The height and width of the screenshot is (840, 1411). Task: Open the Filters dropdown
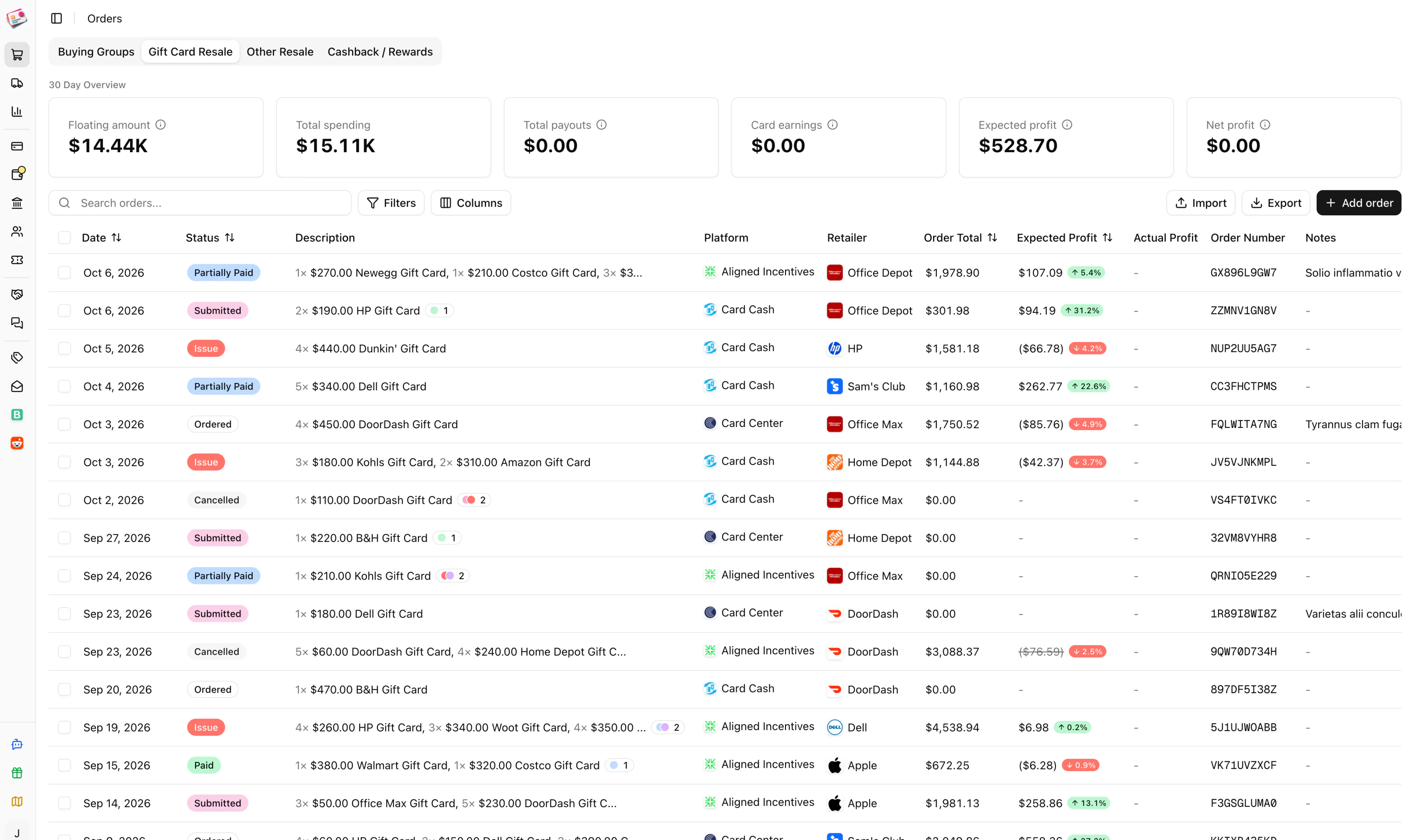(391, 203)
